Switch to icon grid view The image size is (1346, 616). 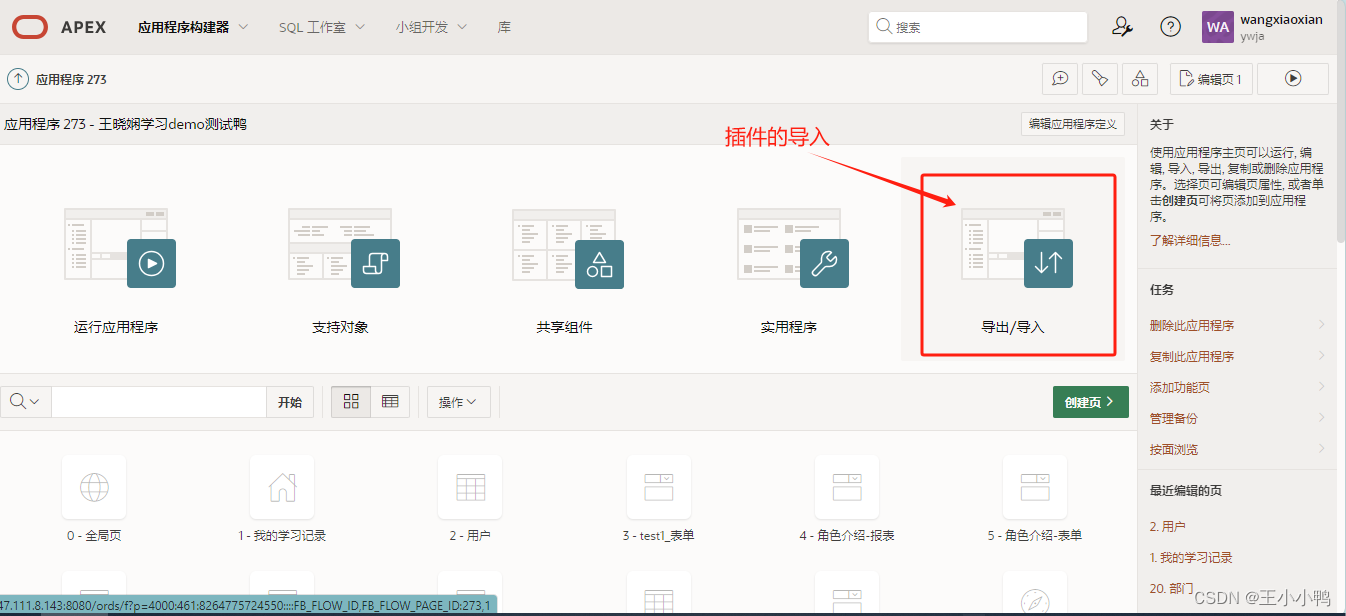tap(351, 401)
